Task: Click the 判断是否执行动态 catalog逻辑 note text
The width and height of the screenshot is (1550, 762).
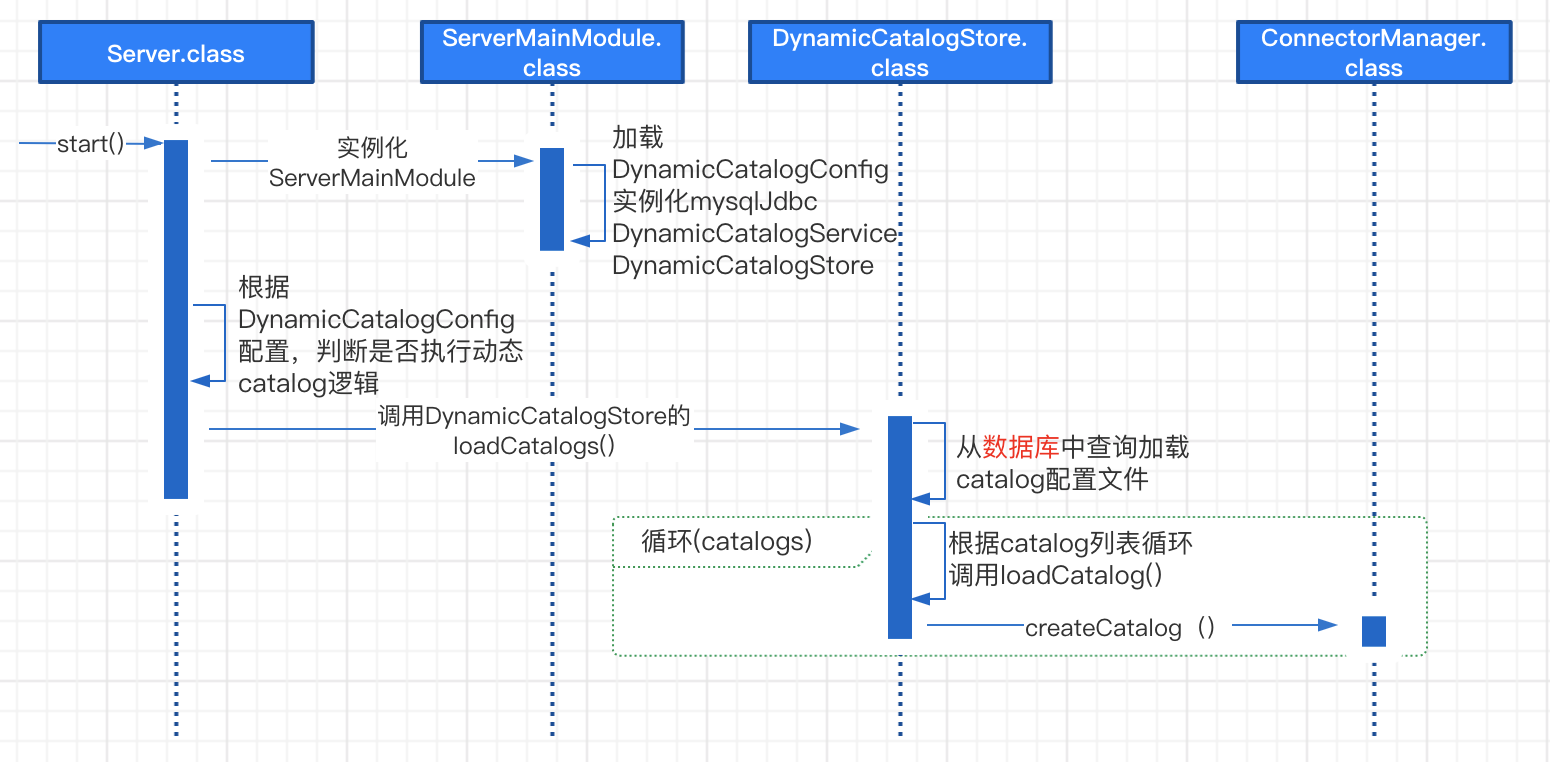Action: [x=380, y=367]
